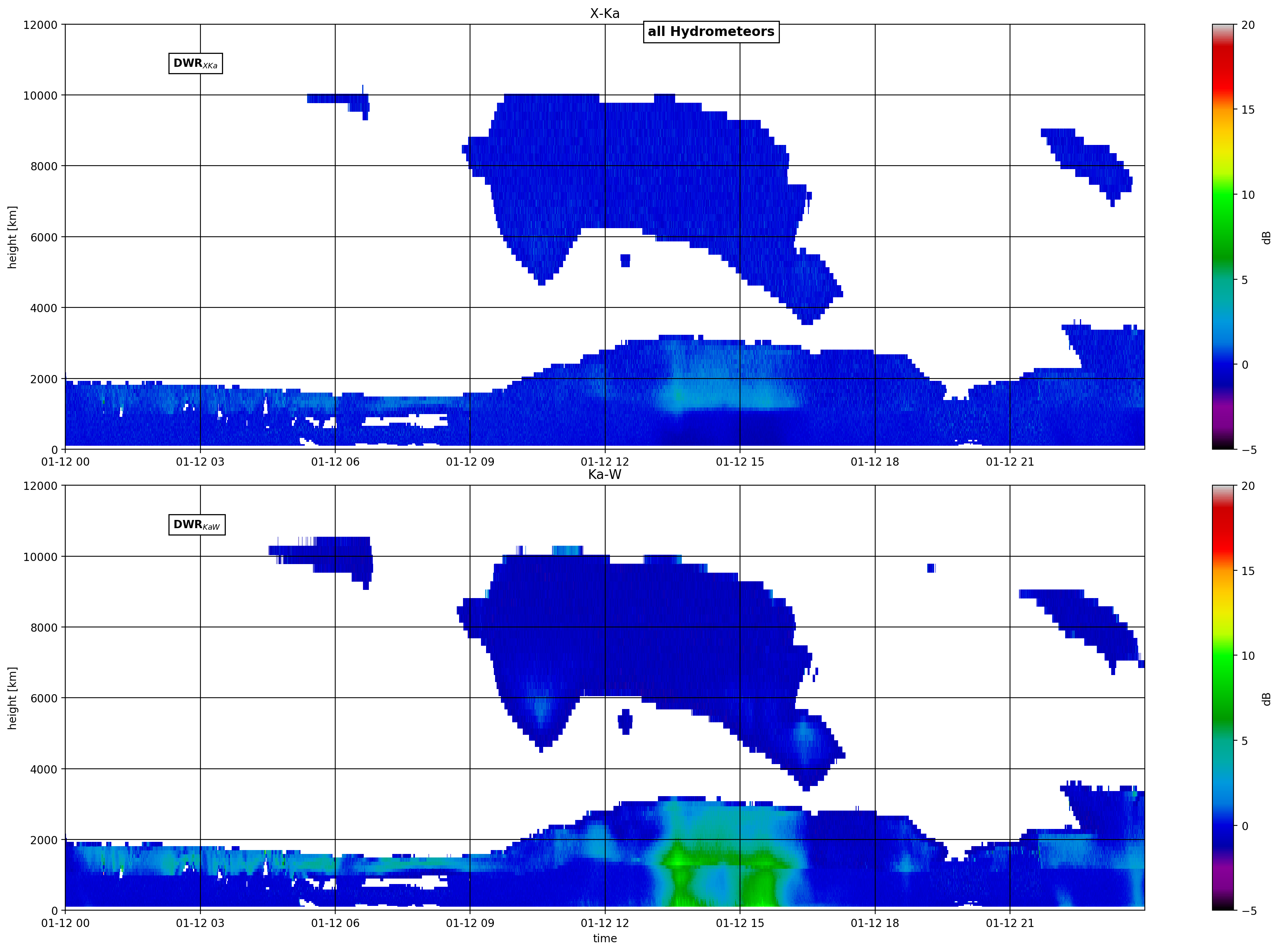The image size is (1280, 952).
Task: Click the "6000" y-tick of the X-Ka plot
Action: pyautogui.click(x=44, y=238)
